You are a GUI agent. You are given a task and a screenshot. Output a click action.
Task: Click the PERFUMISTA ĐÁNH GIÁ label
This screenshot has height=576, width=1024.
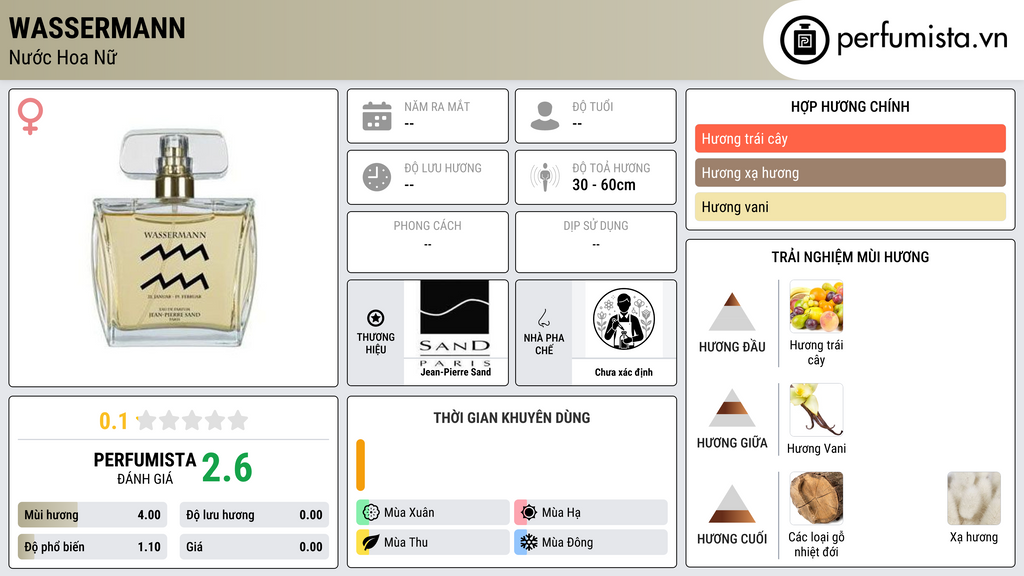pos(145,468)
